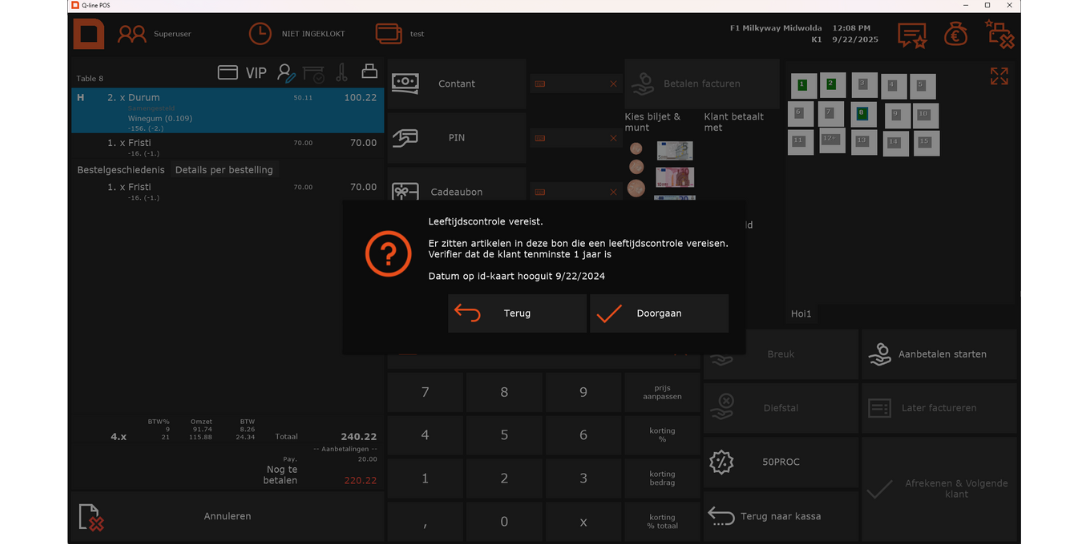1088x544 pixels.
Task: Open the Details per bestelling tab
Action: click(x=223, y=170)
